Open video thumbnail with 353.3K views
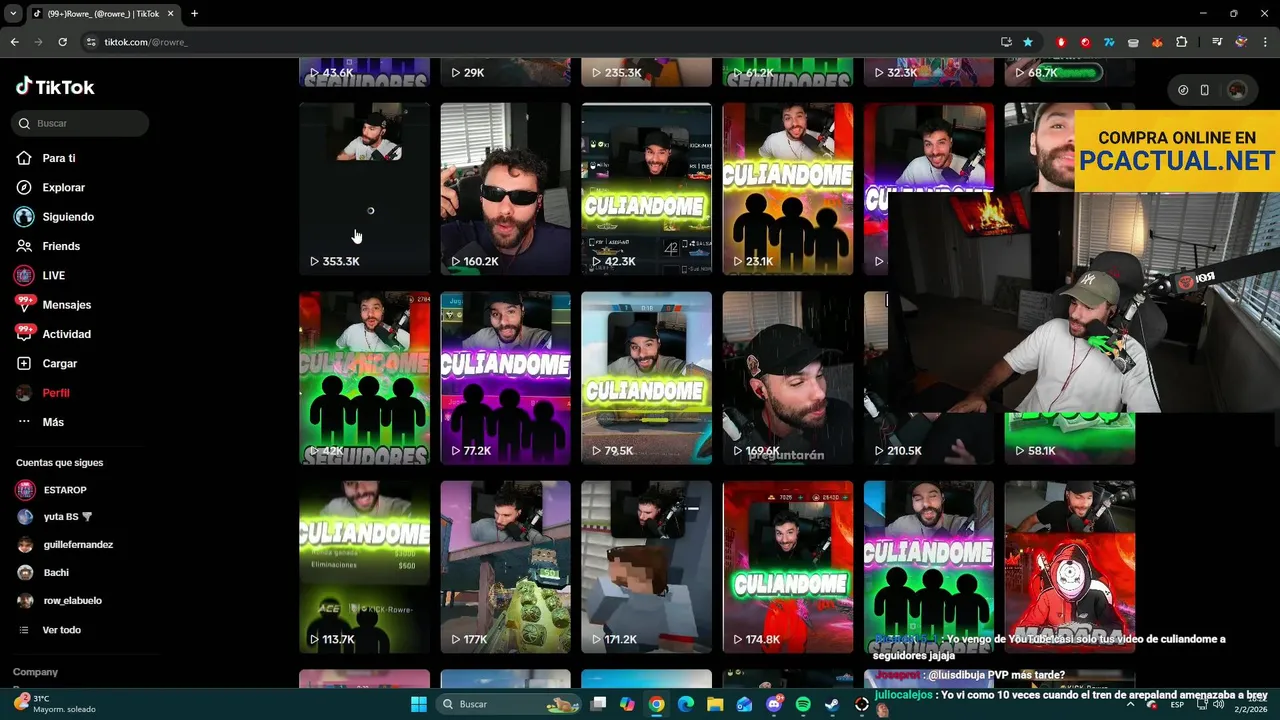Viewport: 1280px width, 720px height. [364, 189]
